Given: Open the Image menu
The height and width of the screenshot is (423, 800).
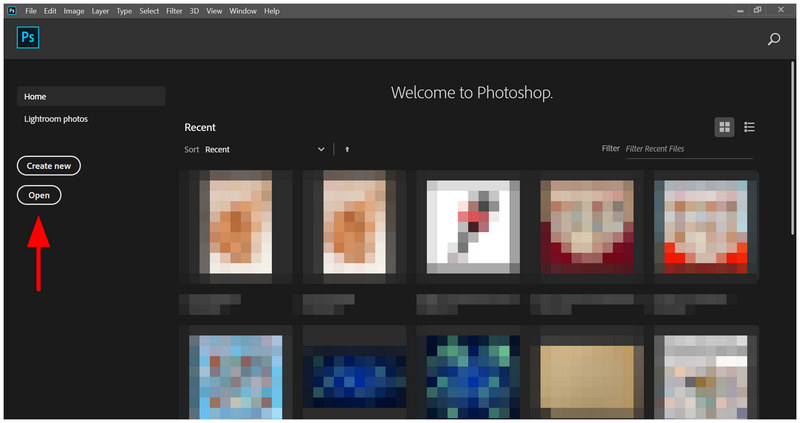Looking at the screenshot, I should coord(74,11).
